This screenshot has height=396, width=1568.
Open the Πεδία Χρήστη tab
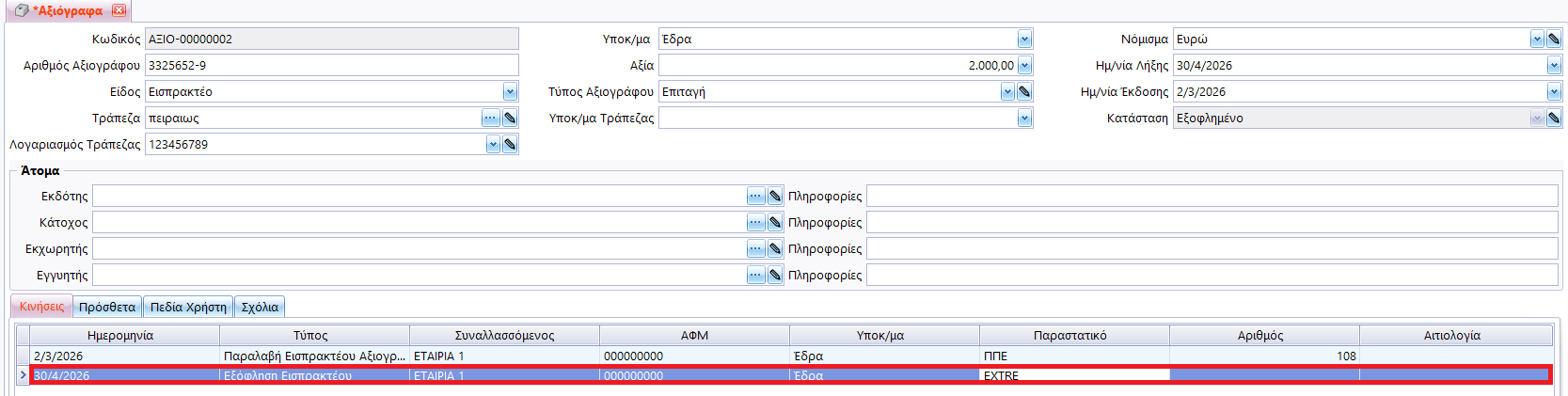[x=188, y=308]
